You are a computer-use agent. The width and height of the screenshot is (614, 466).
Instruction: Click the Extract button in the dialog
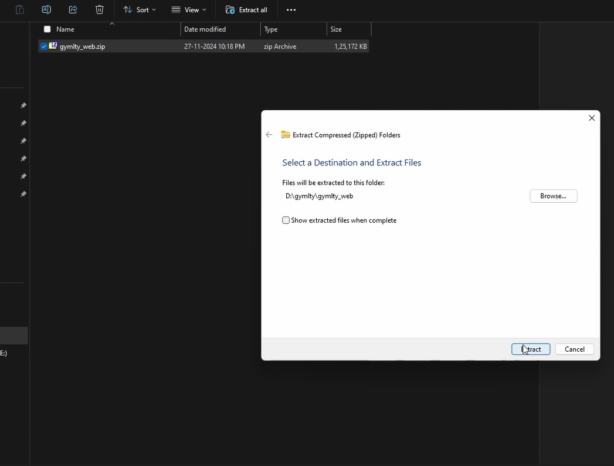[531, 349]
